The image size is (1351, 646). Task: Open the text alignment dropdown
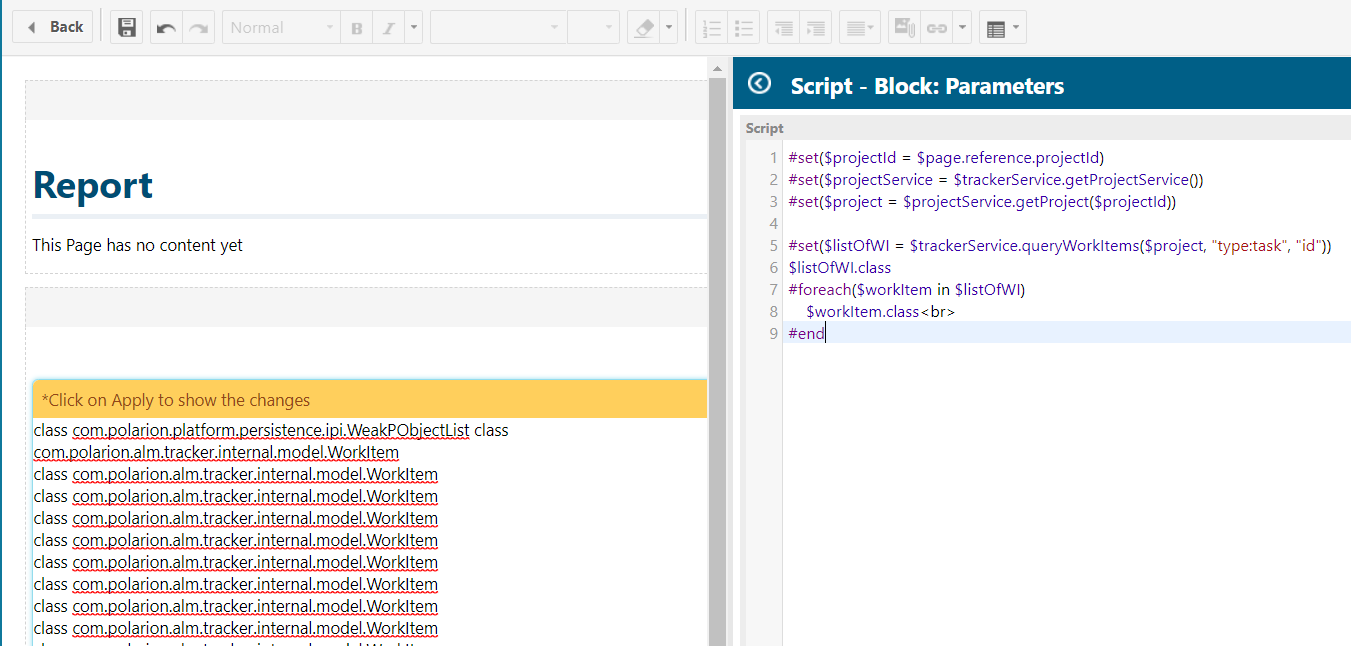(x=858, y=27)
